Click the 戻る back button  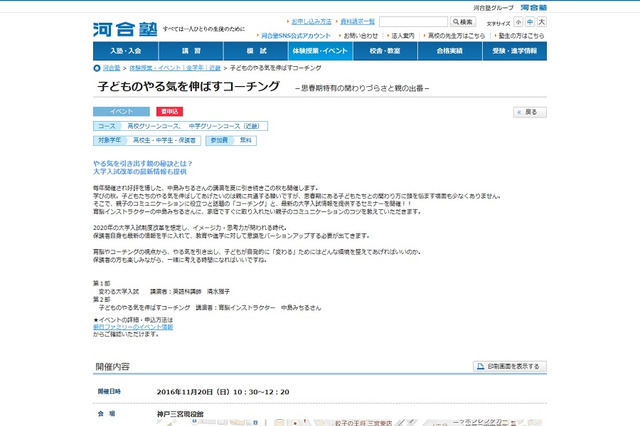pyautogui.click(x=530, y=112)
